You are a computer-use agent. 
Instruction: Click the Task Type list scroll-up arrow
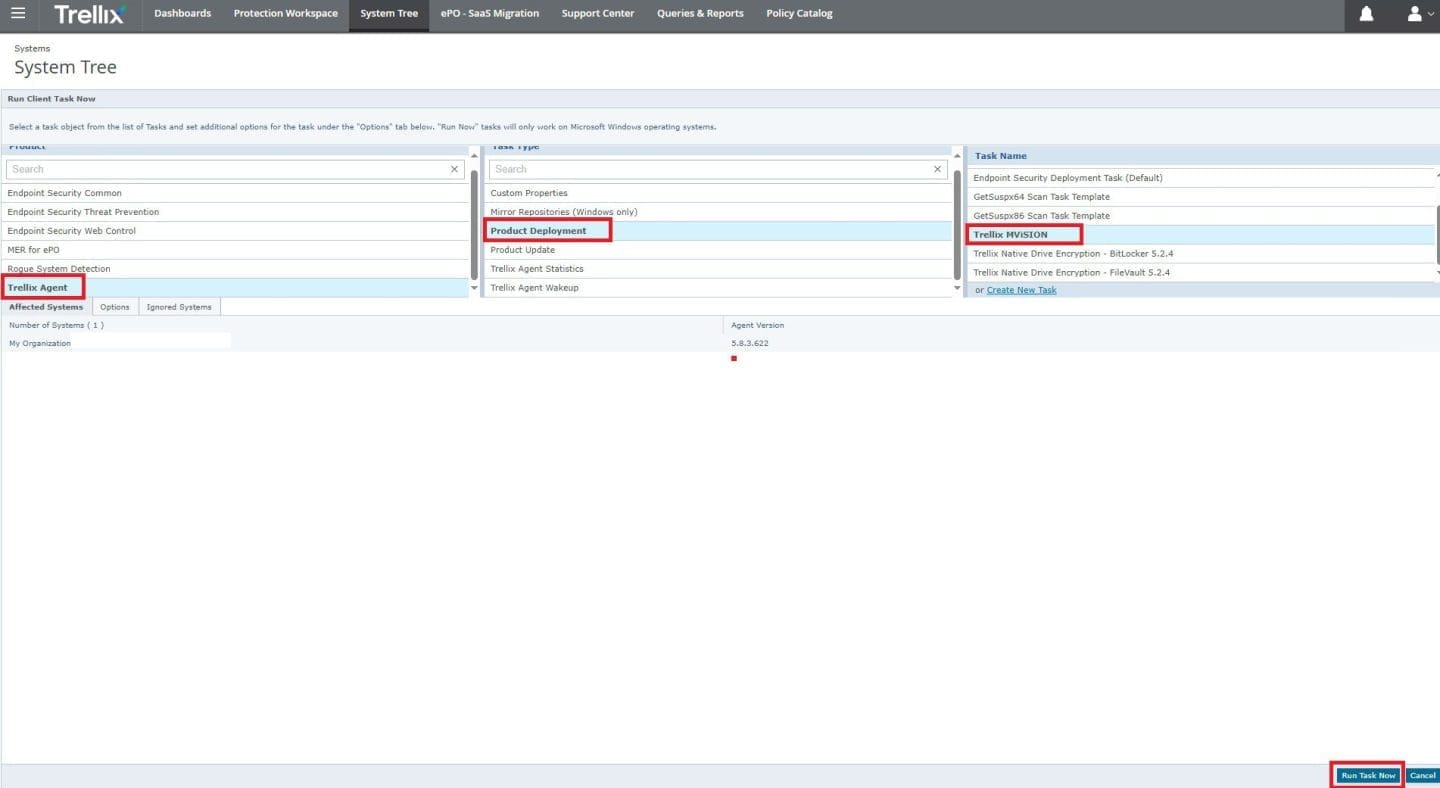(x=957, y=155)
